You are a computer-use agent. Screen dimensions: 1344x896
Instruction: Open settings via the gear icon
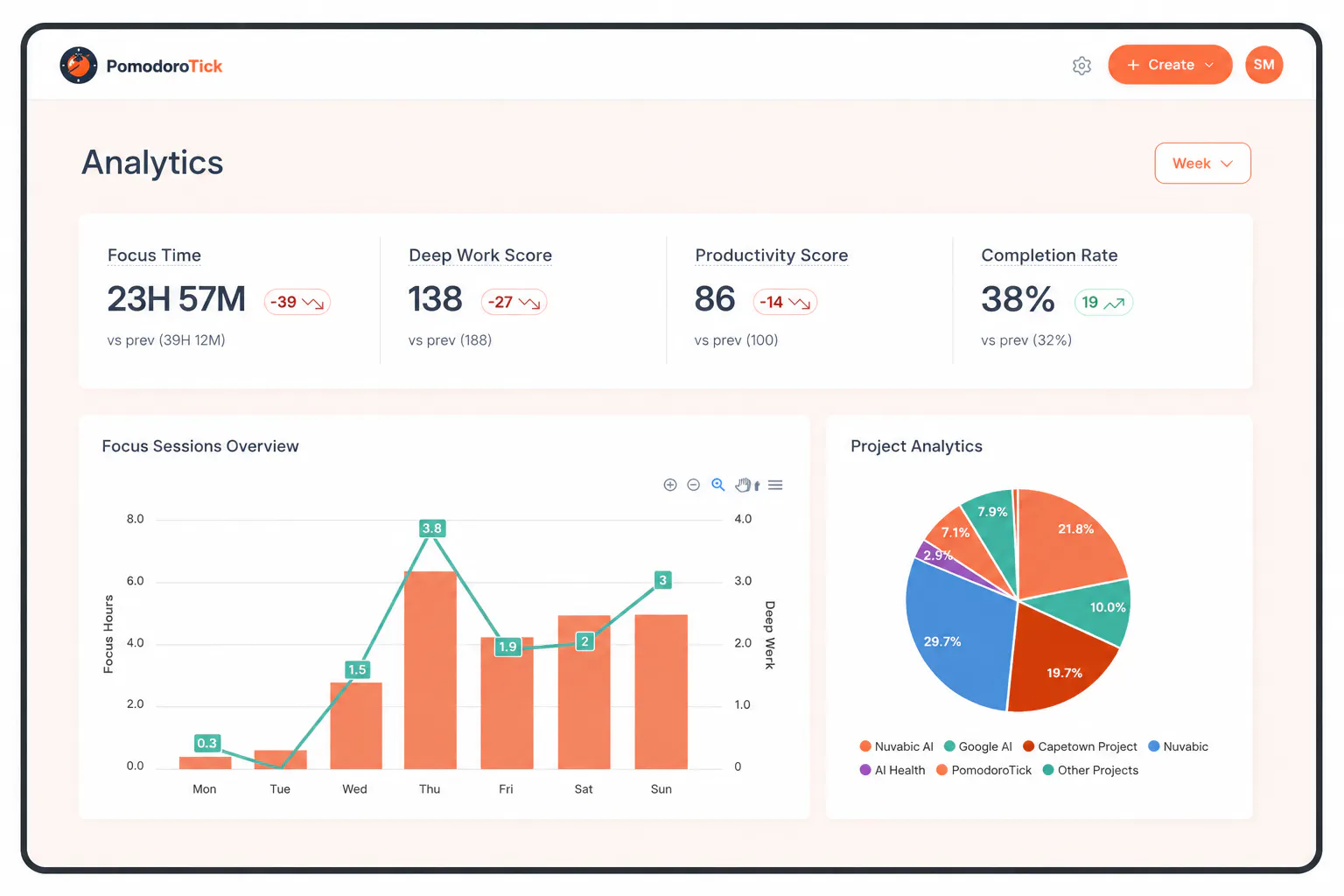pyautogui.click(x=1081, y=66)
